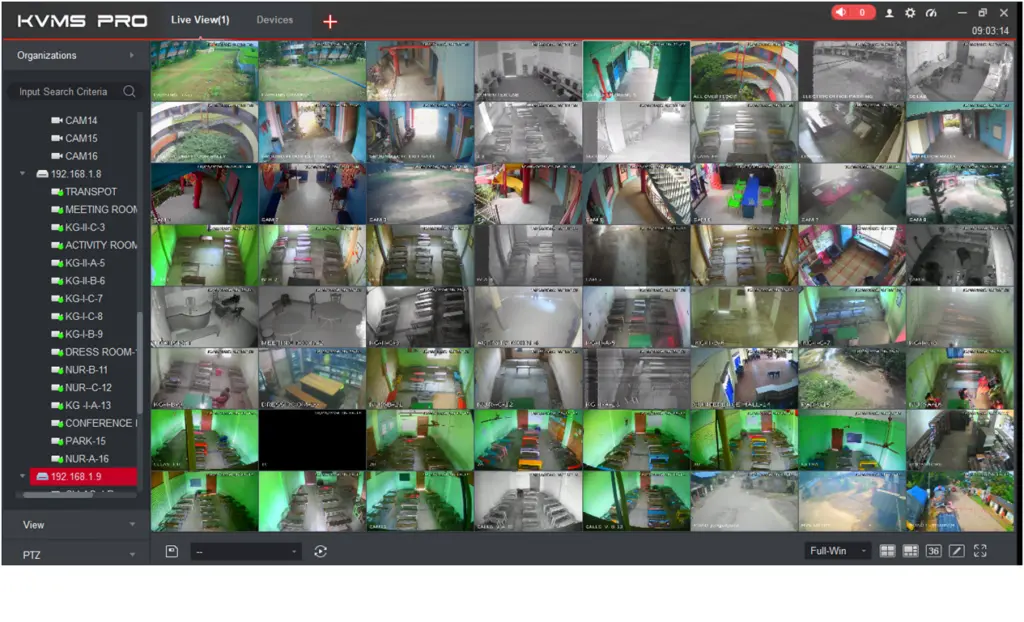Image resolution: width=1024 pixels, height=622 pixels.
Task: Select KG-I-C-7 camera in tree
Action: [84, 298]
